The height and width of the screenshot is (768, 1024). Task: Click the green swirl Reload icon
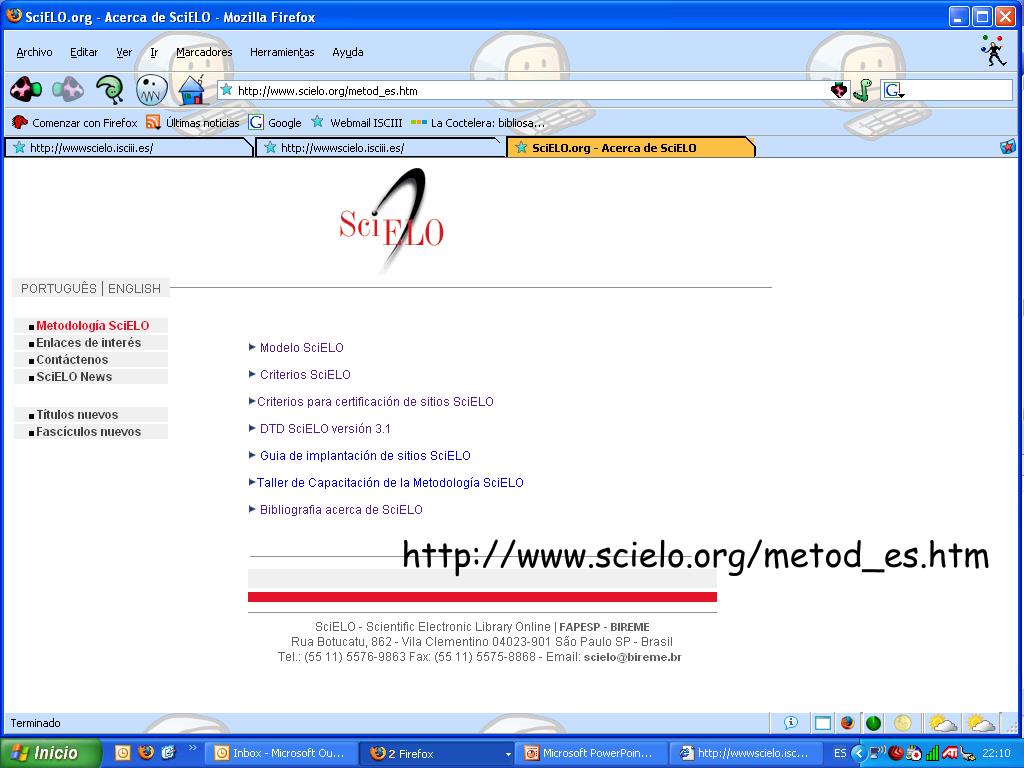[110, 89]
